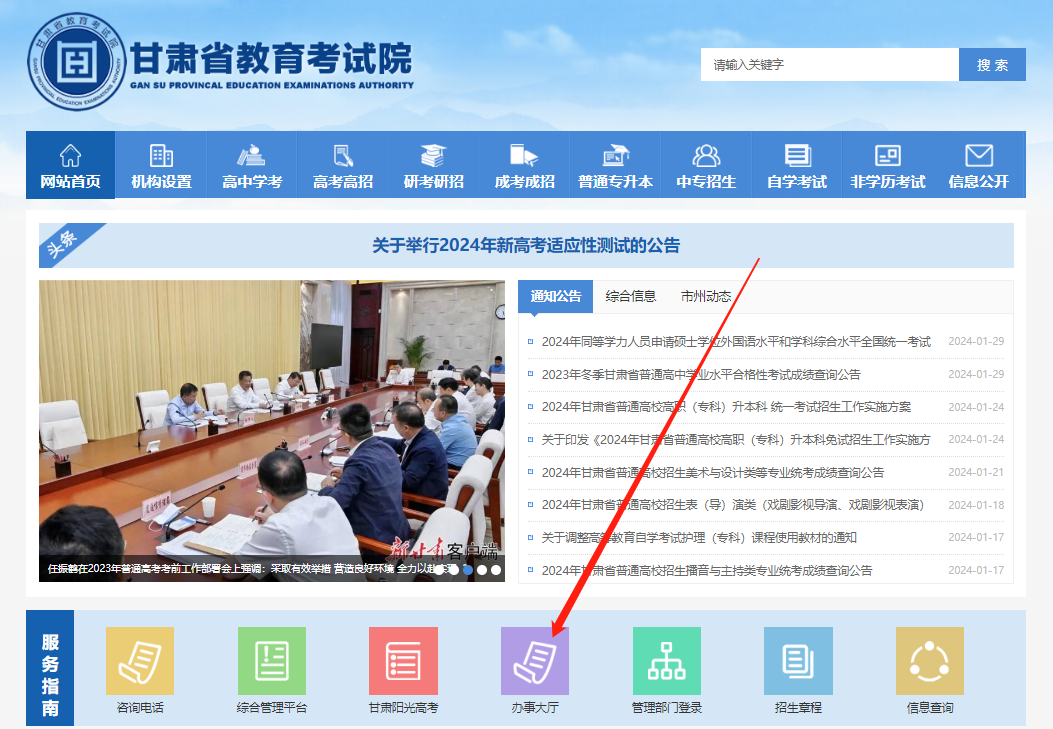Switch to the 综合信息 tab
The width and height of the screenshot is (1053, 729).
coord(631,296)
